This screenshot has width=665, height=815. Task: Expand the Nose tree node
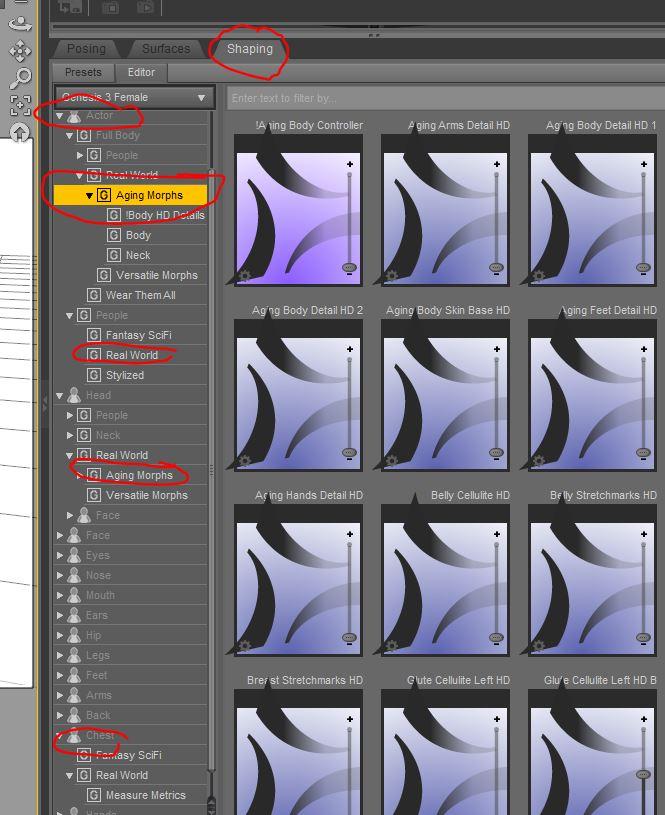click(x=59, y=576)
